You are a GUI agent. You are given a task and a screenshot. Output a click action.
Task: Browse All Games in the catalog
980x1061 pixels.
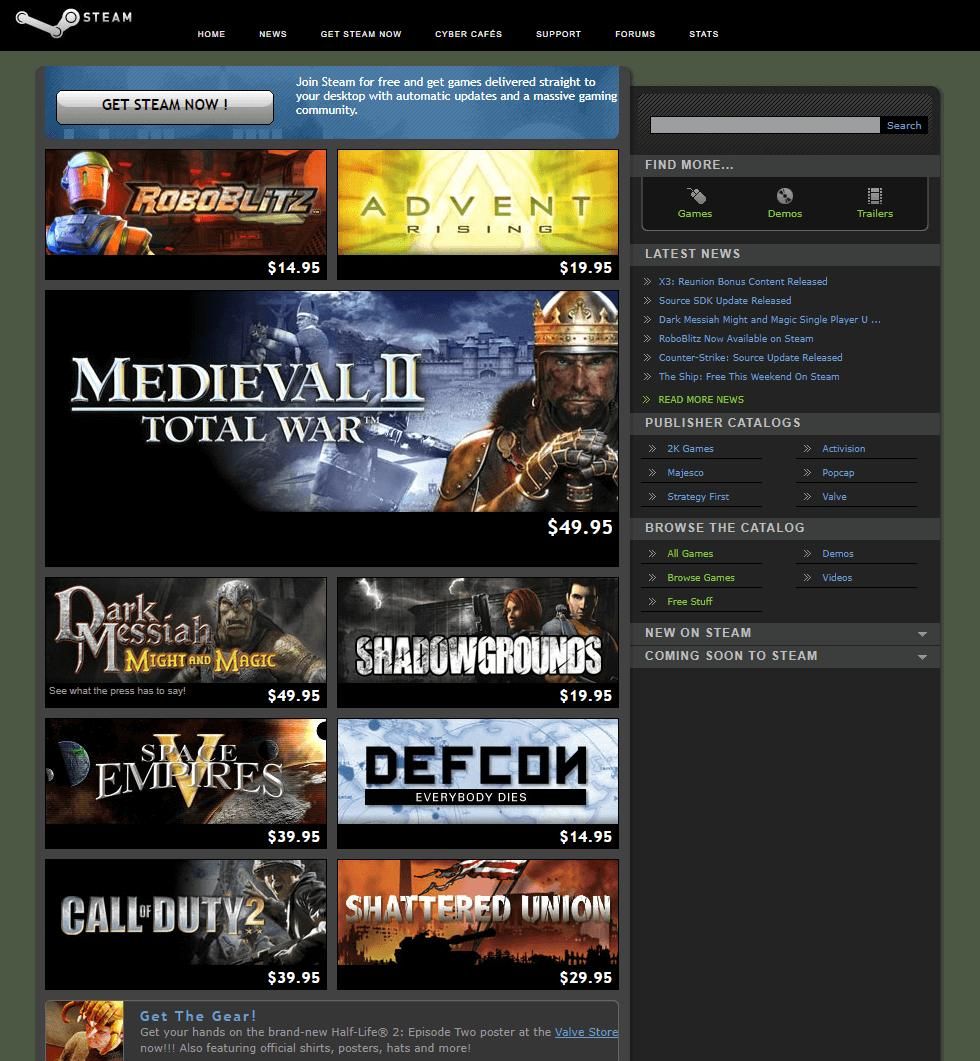coord(690,554)
